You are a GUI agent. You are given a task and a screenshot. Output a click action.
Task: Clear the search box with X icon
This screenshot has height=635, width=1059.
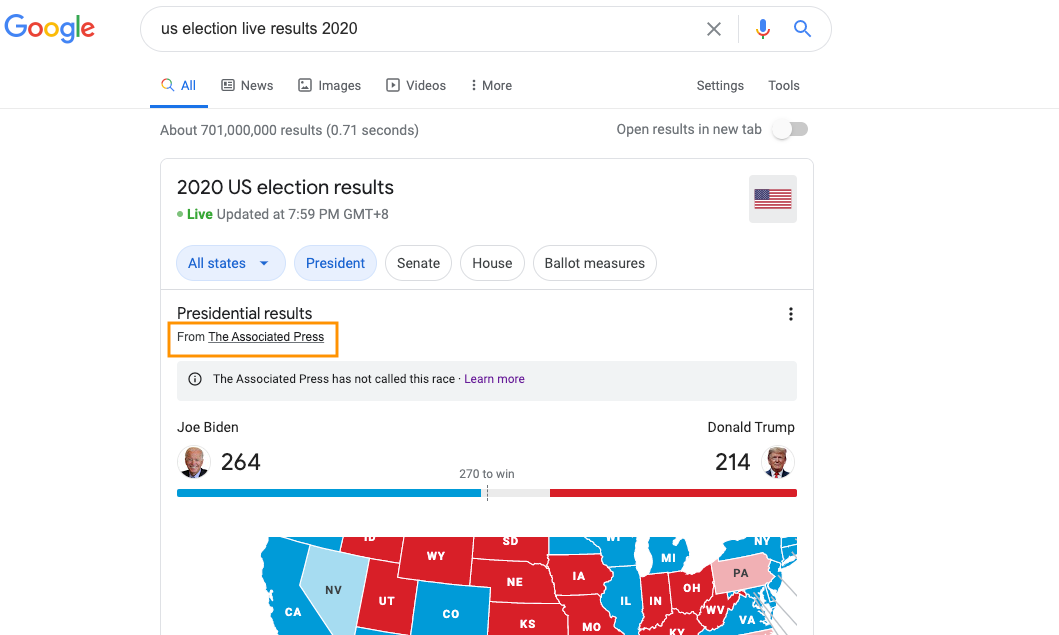[x=714, y=29]
